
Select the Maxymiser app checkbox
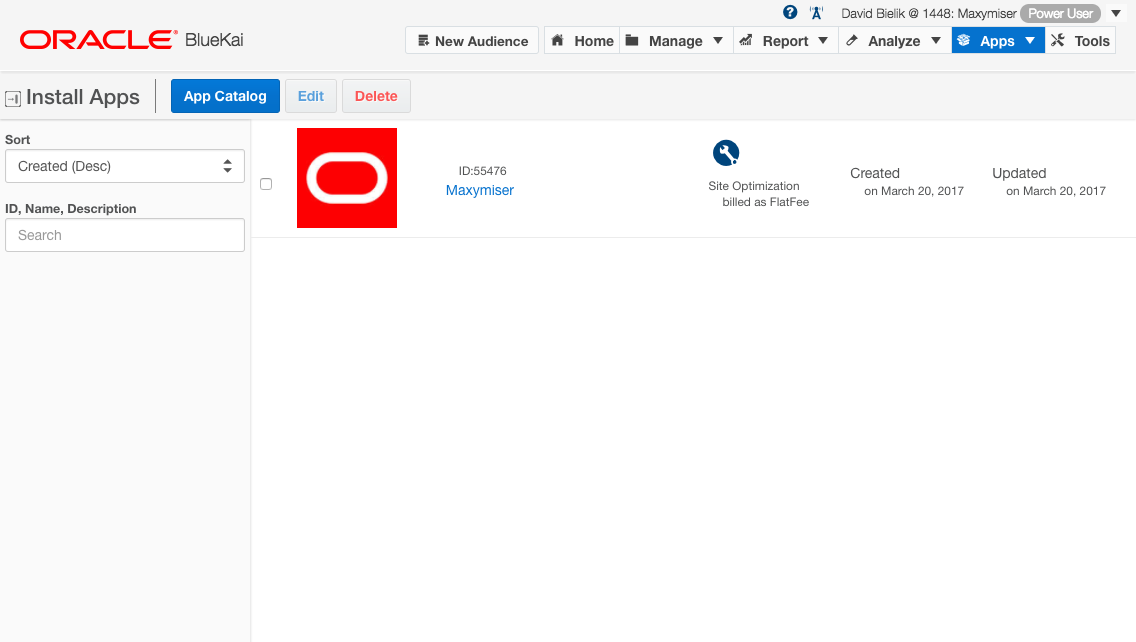pyautogui.click(x=266, y=184)
